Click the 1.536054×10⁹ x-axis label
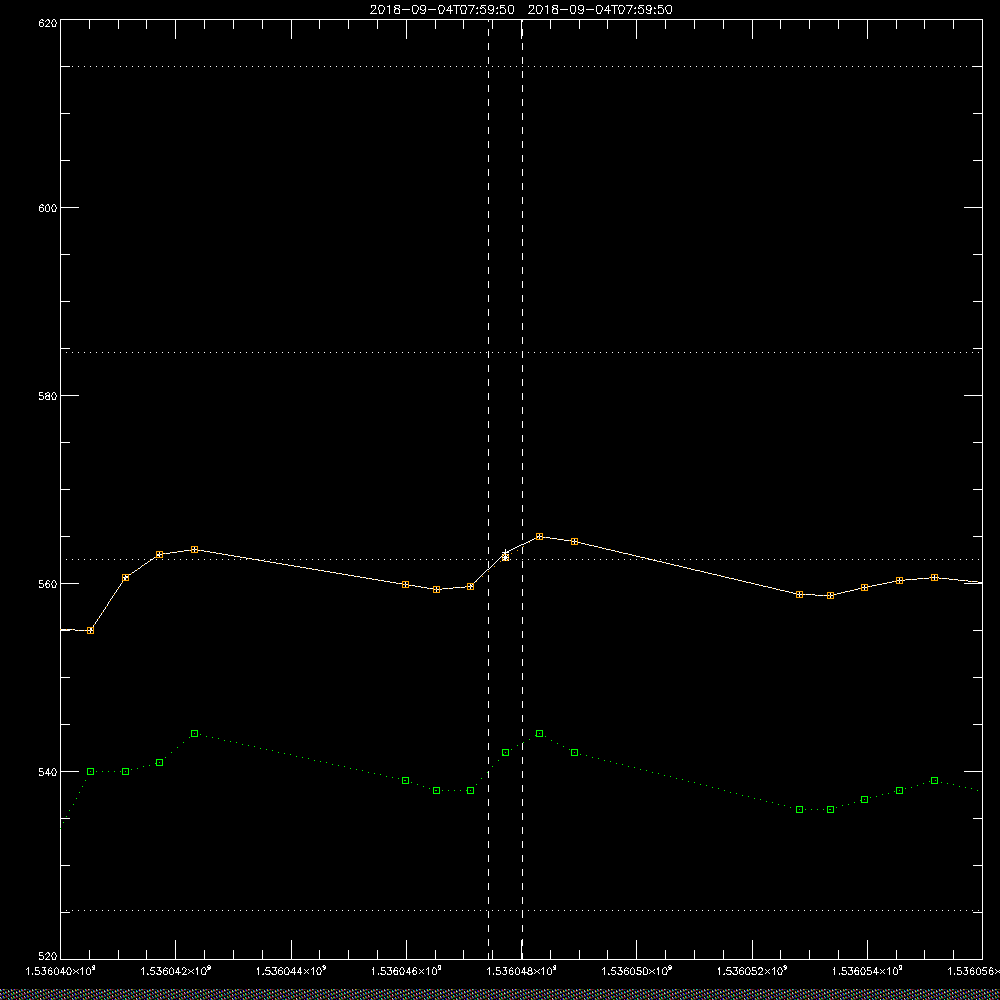The width and height of the screenshot is (1000, 1000). 867,971
